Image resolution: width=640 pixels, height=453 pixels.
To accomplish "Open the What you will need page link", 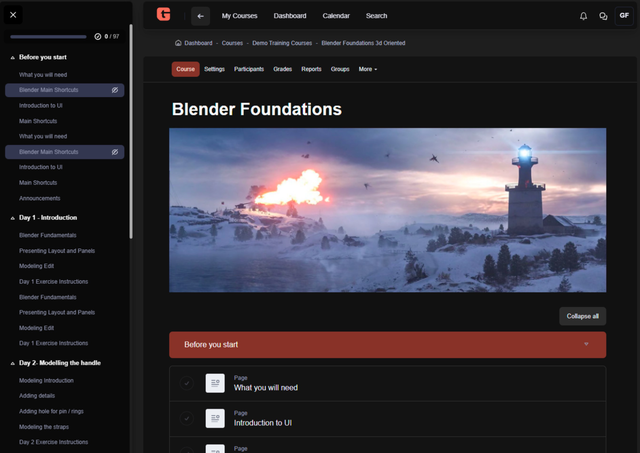I will 266,388.
